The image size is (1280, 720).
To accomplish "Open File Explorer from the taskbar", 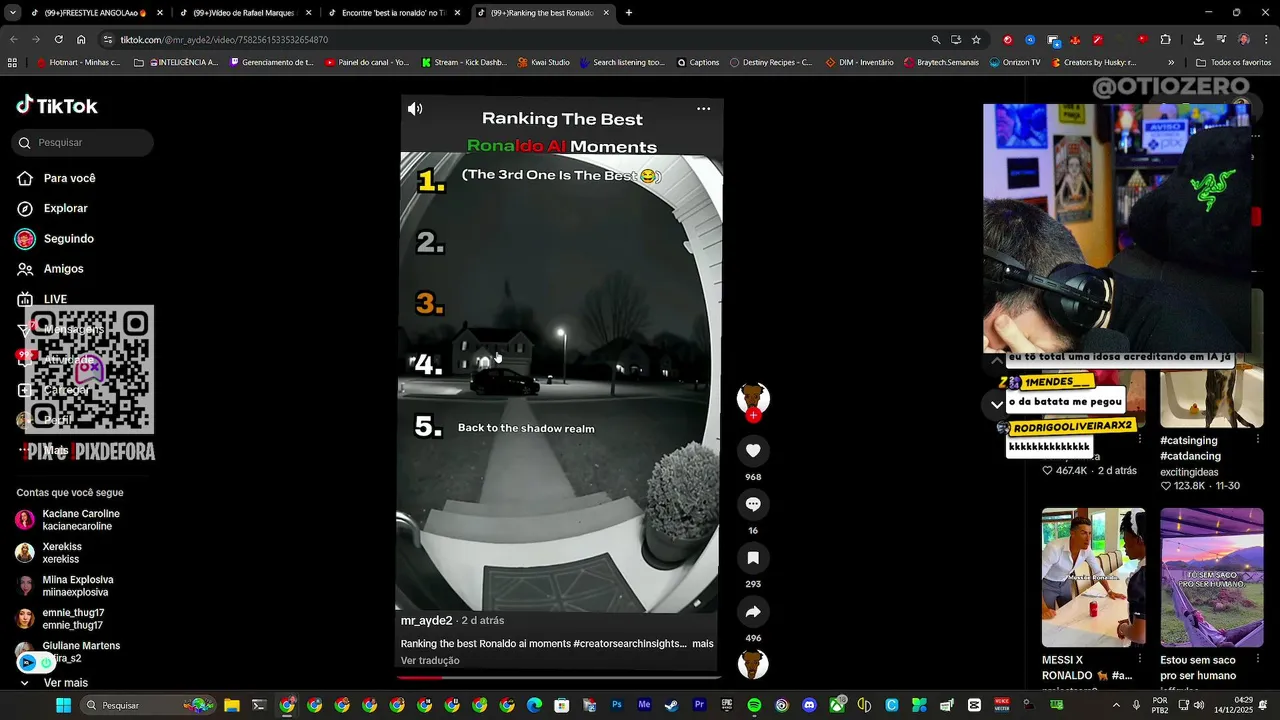I will click(x=232, y=705).
